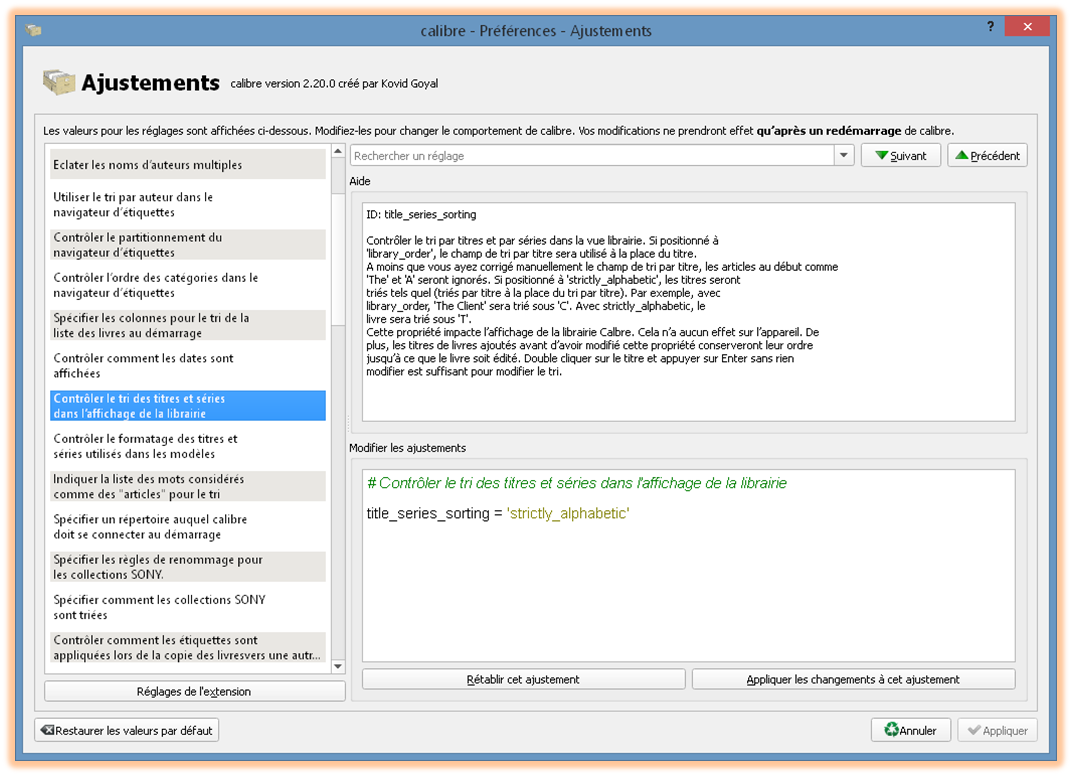Select 'Spécifier comment les collections SONY' tweak
Screen dimensions: 1072x776
[188, 607]
